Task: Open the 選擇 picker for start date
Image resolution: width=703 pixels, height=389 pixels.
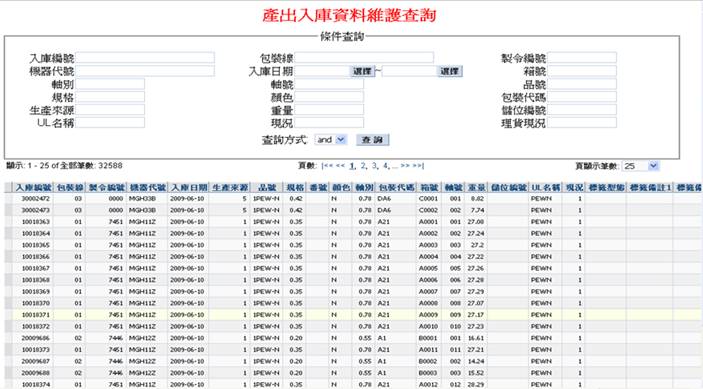Action: [x=362, y=71]
